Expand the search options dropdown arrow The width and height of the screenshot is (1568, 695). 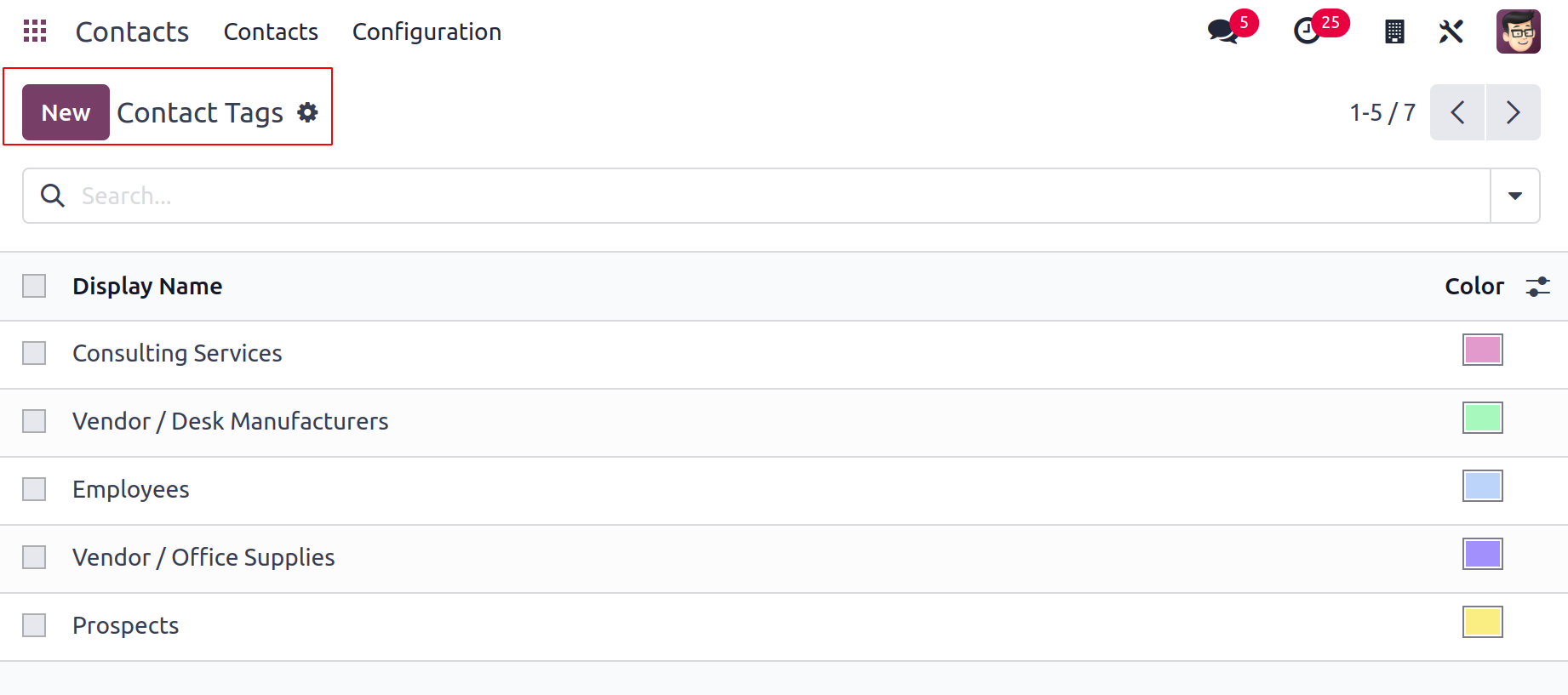pyautogui.click(x=1515, y=196)
